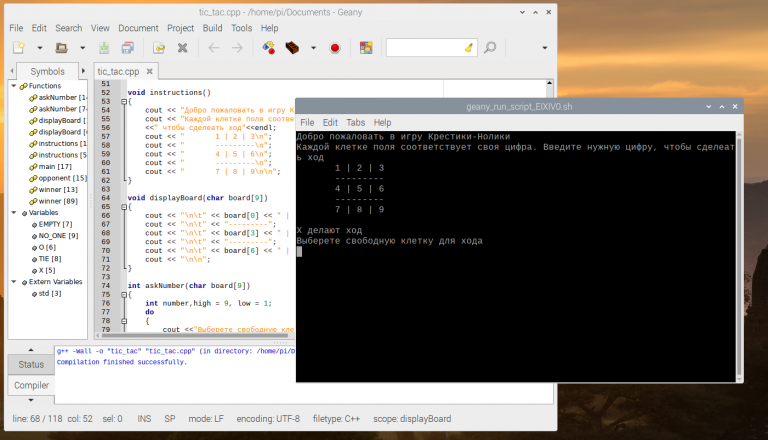Image resolution: width=768 pixels, height=440 pixels.
Task: Click sidebar tab scroll left arrow
Action: click(12, 71)
